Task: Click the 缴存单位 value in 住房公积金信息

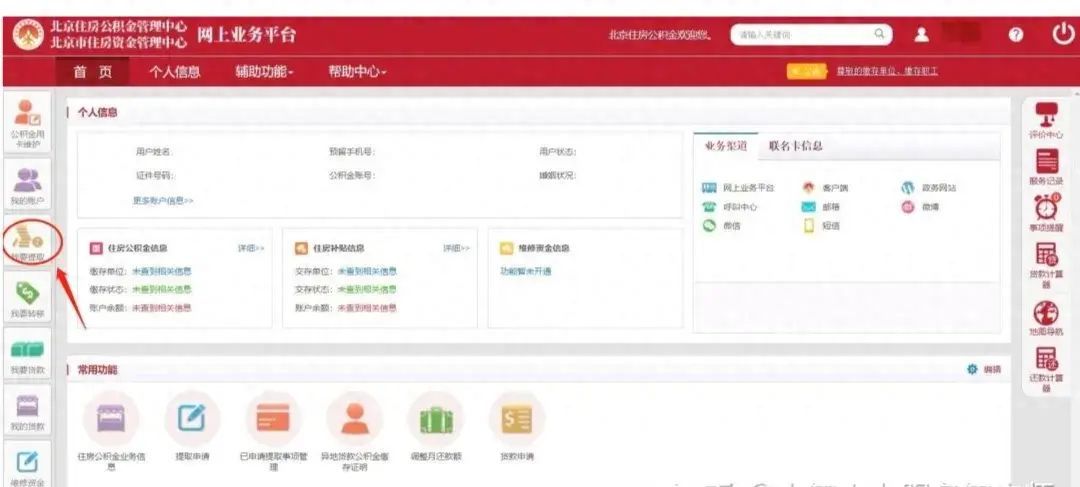Action: (x=162, y=271)
